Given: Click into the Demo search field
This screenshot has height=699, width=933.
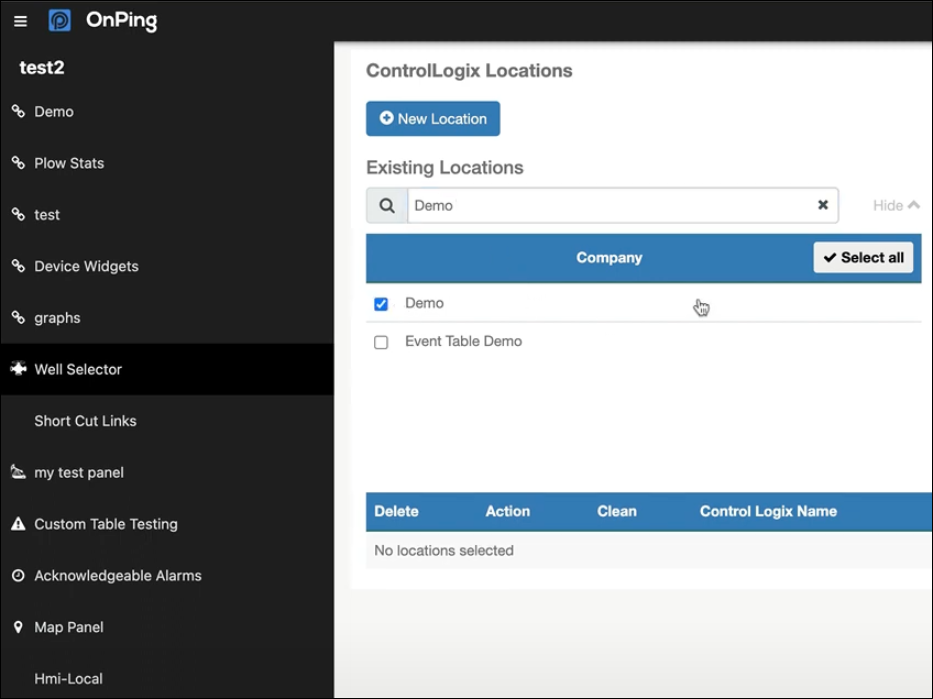Looking at the screenshot, I should coord(612,206).
